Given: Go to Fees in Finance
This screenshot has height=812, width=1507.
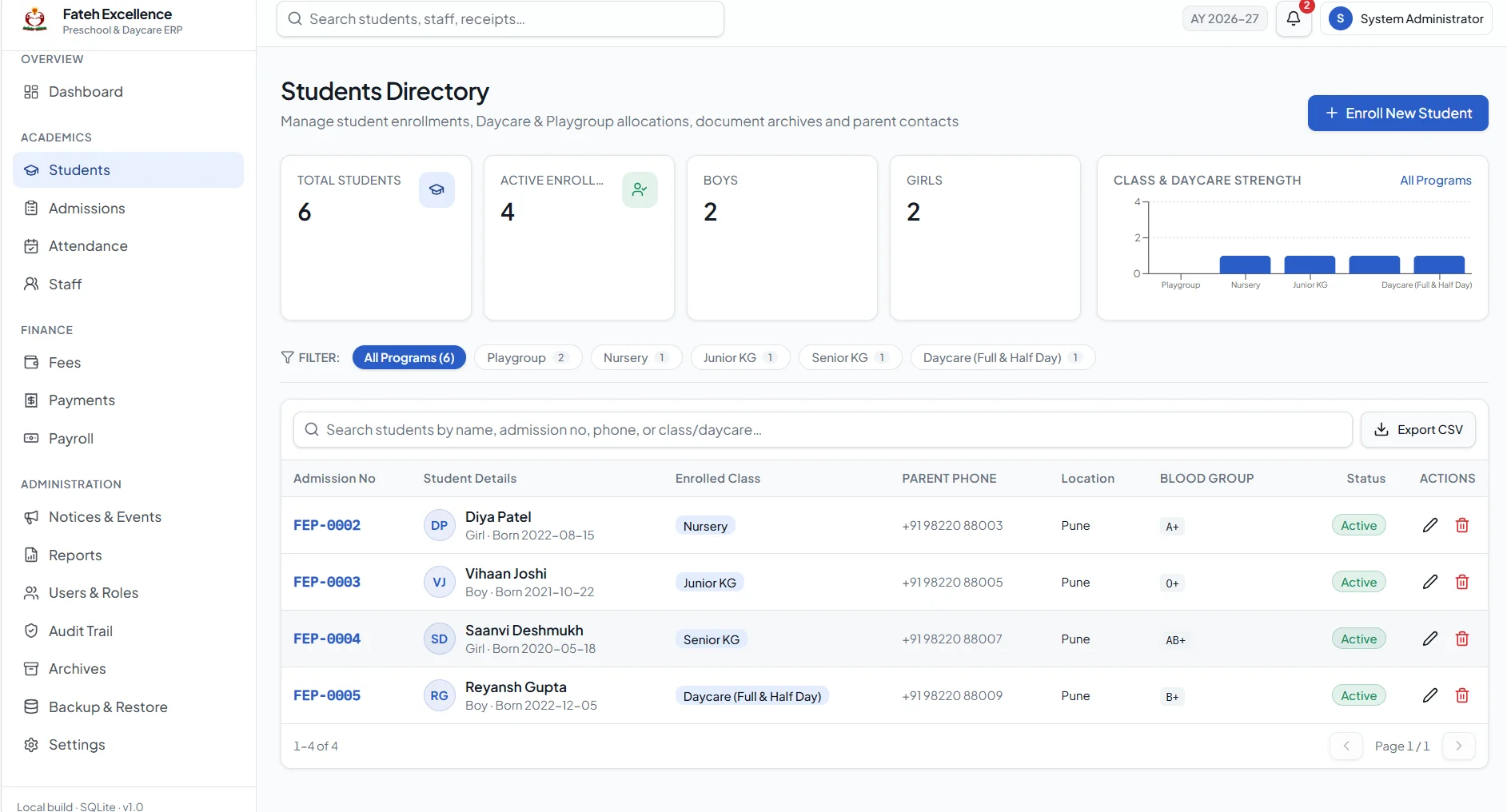Looking at the screenshot, I should pos(128,363).
